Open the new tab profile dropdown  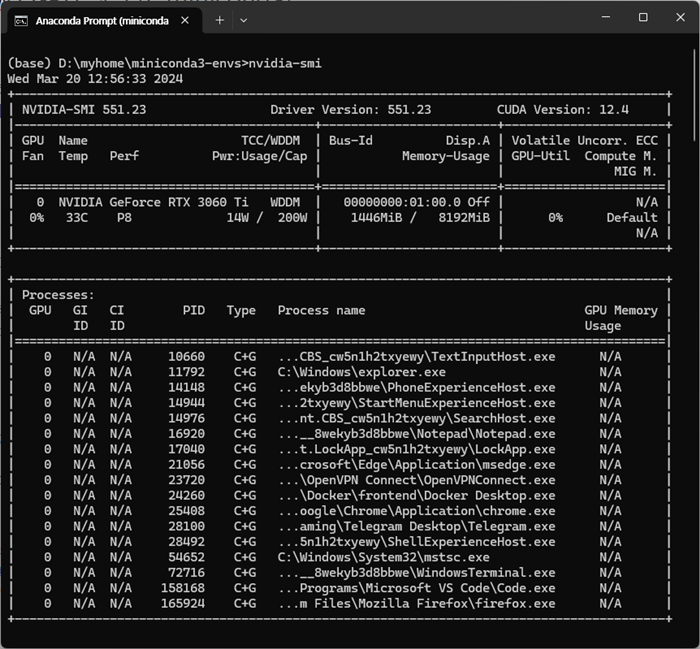click(x=243, y=20)
